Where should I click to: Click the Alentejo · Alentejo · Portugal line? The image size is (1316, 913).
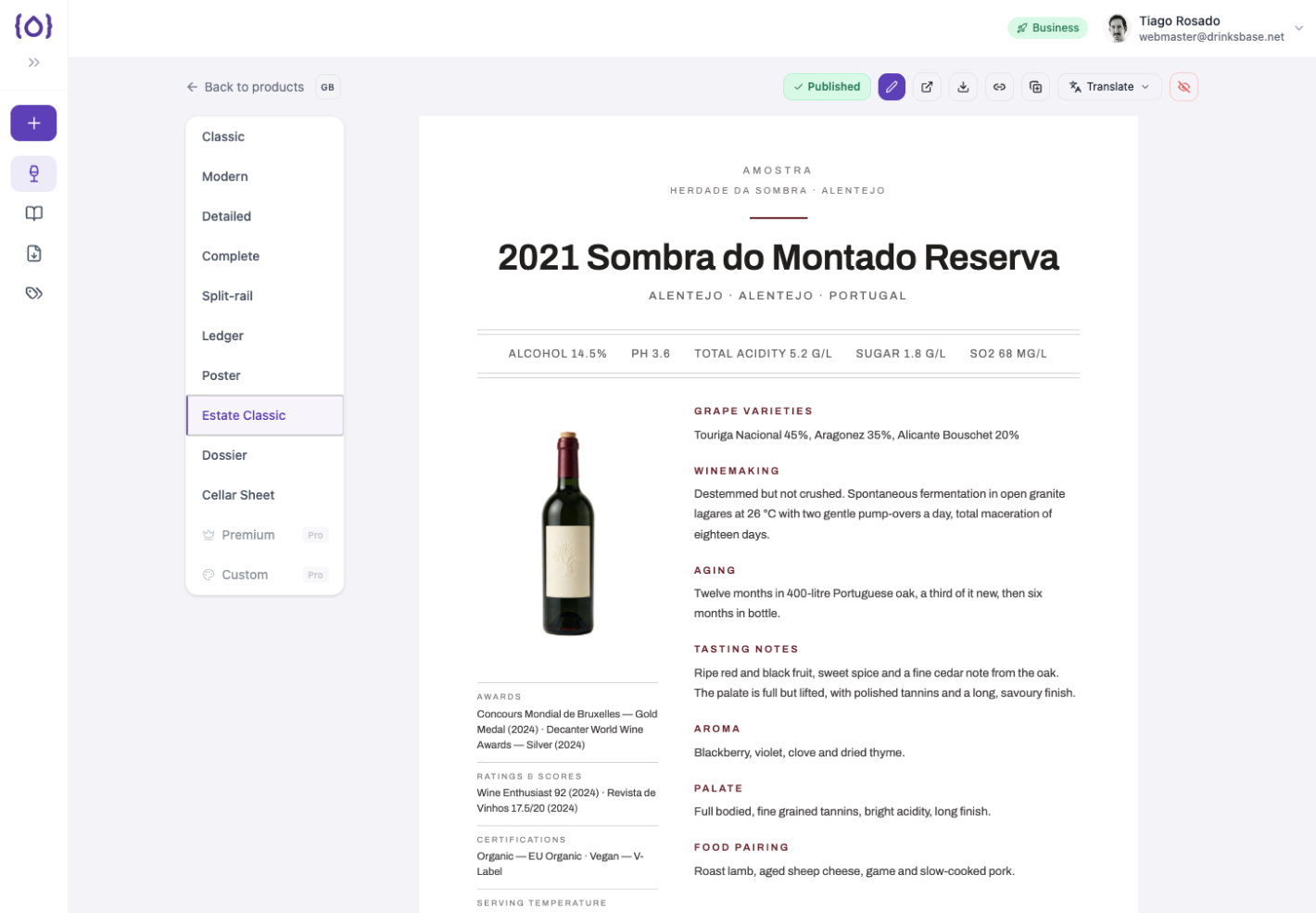tap(778, 296)
